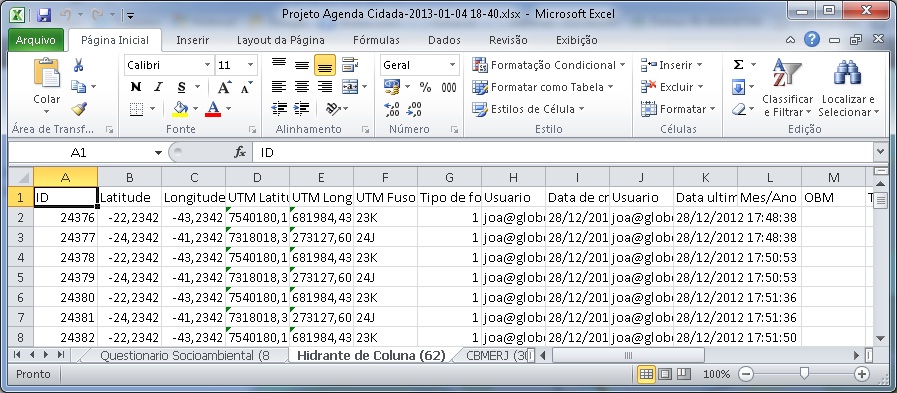Screen dimensions: 897x393
Task: Select the Format Painter brush icon
Action: (x=78, y=109)
